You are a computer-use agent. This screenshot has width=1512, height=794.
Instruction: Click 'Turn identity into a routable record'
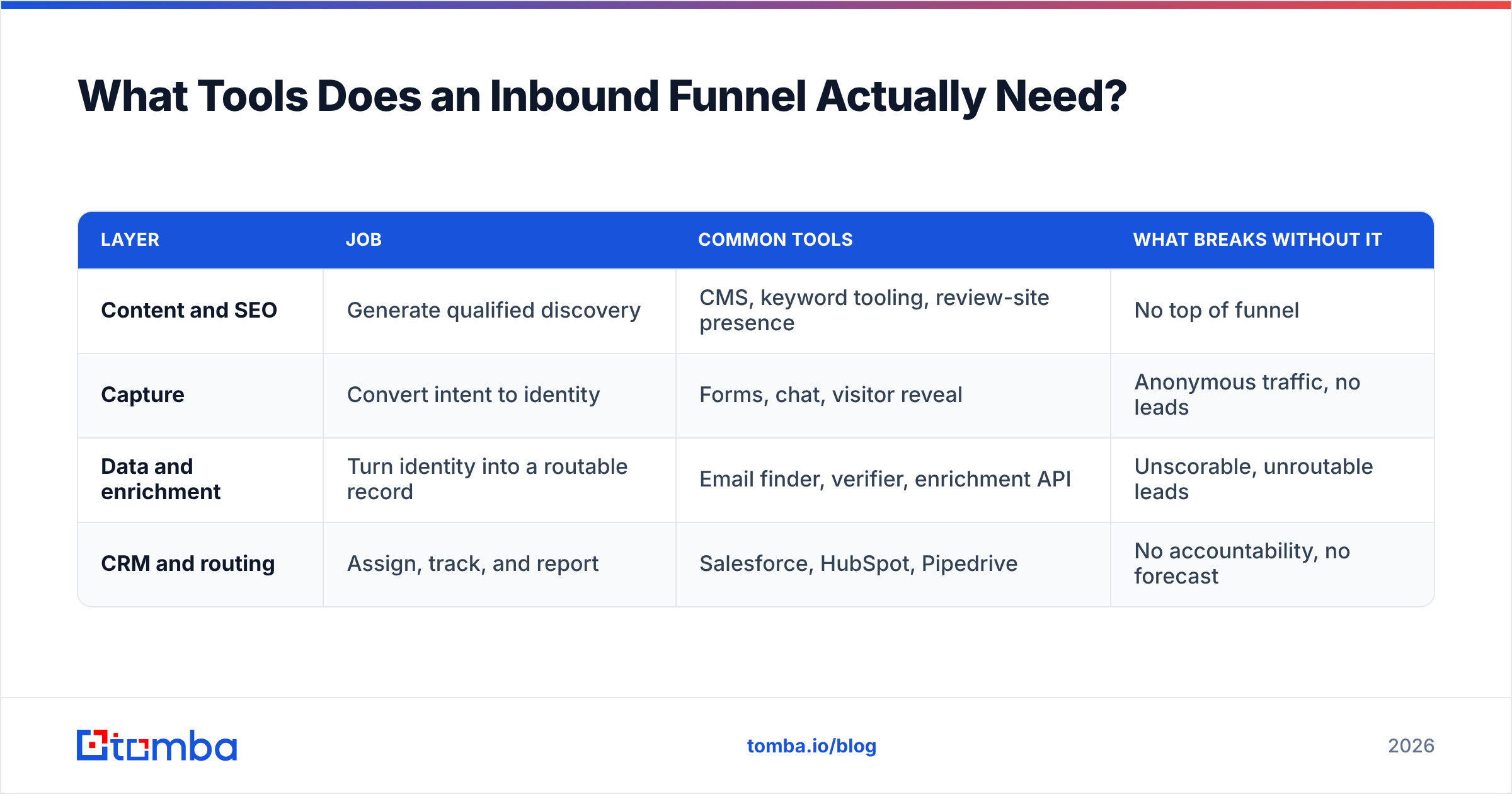pos(500,480)
